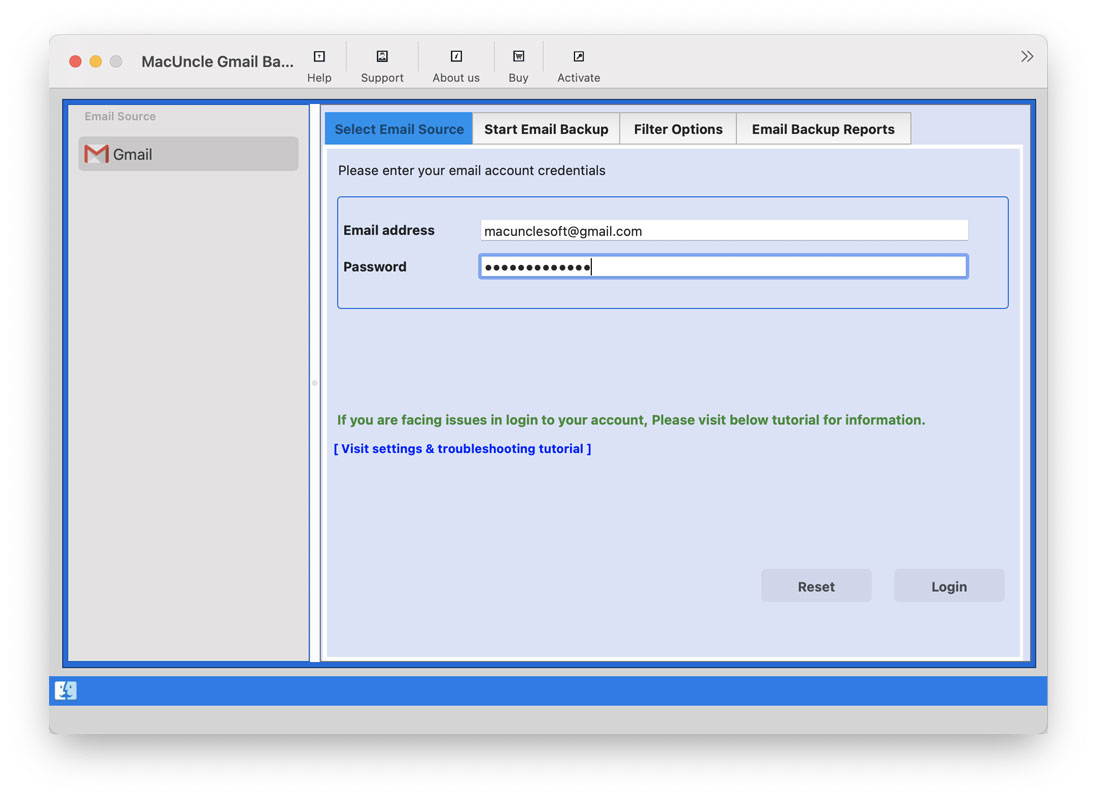Focus the Password entry field

point(724,266)
